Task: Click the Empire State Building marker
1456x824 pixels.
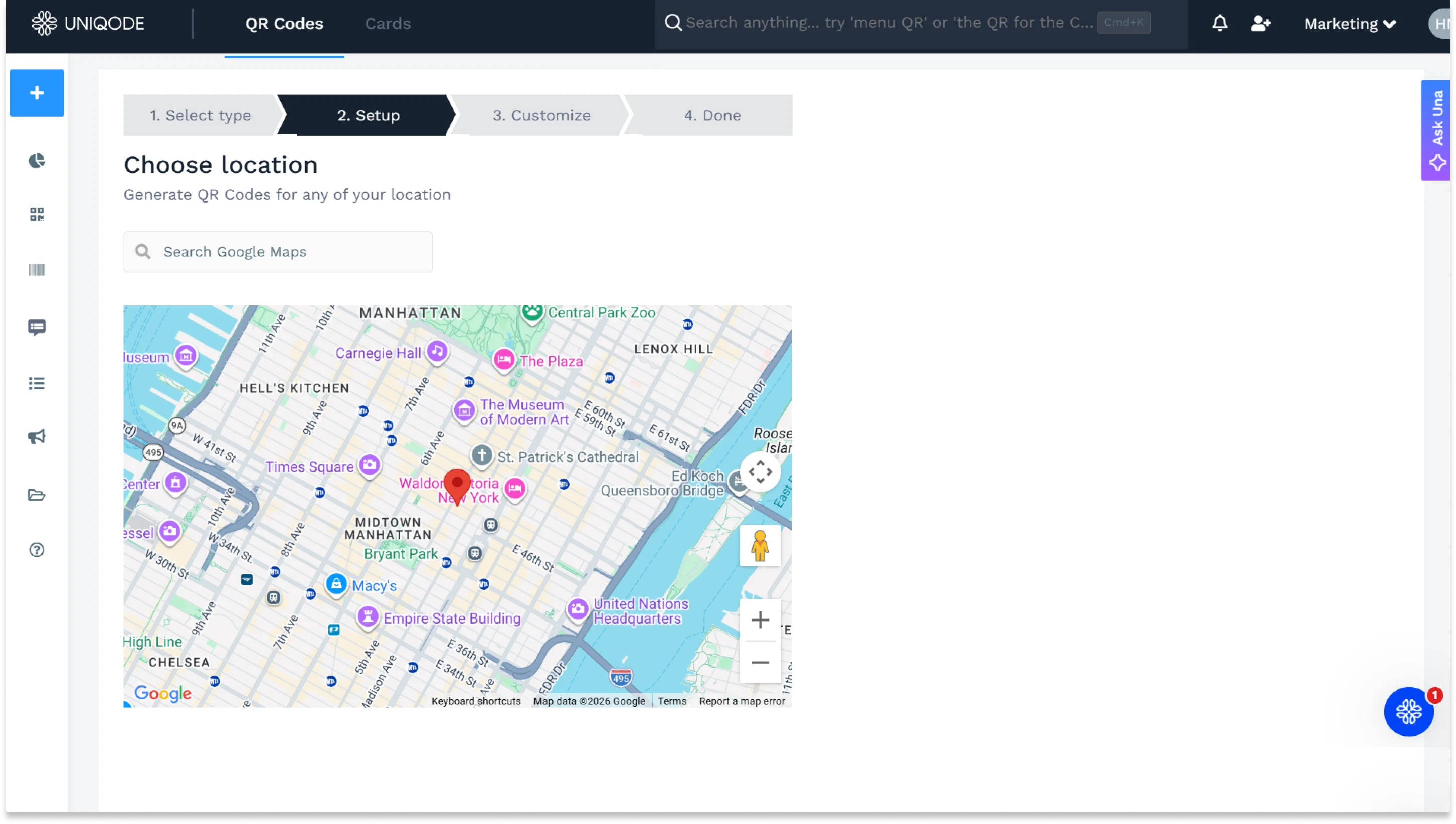Action: pyautogui.click(x=368, y=616)
